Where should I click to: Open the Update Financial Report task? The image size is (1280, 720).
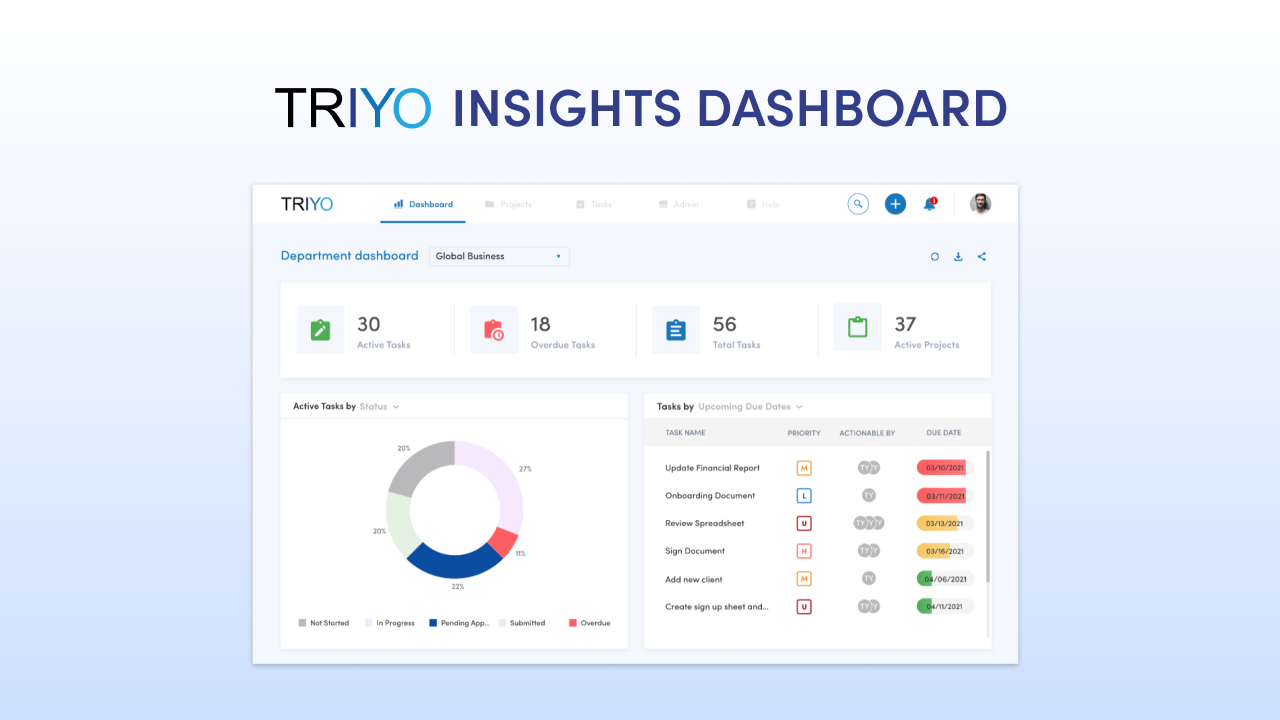[713, 468]
